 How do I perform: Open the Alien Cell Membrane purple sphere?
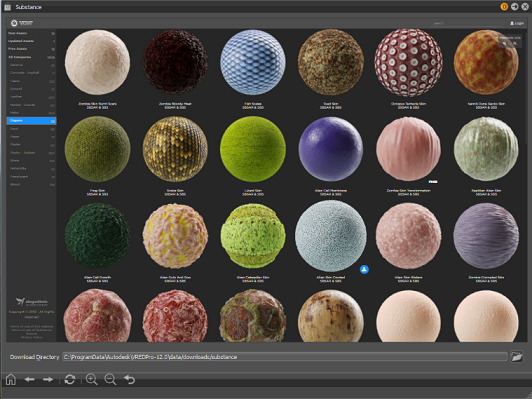point(330,149)
